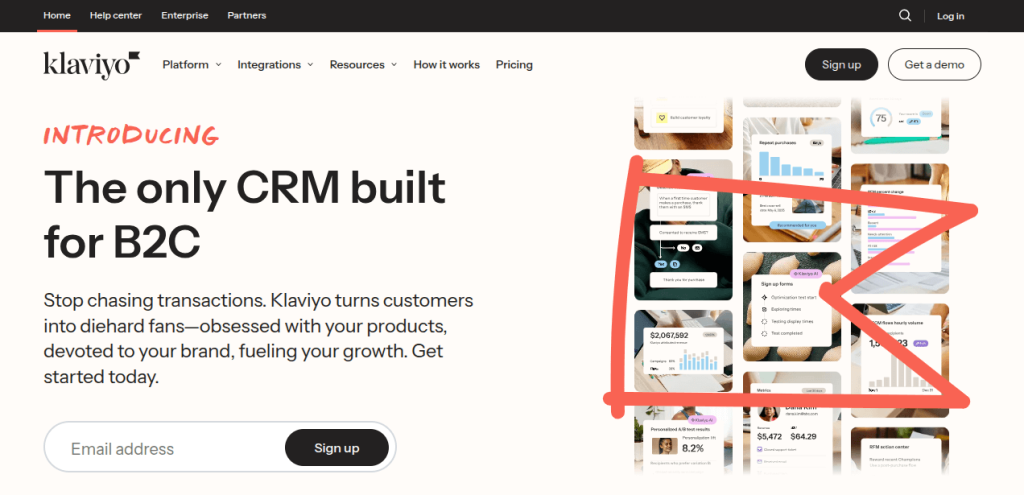Click the 'Stop chasing transactions' paragraph

259,340
